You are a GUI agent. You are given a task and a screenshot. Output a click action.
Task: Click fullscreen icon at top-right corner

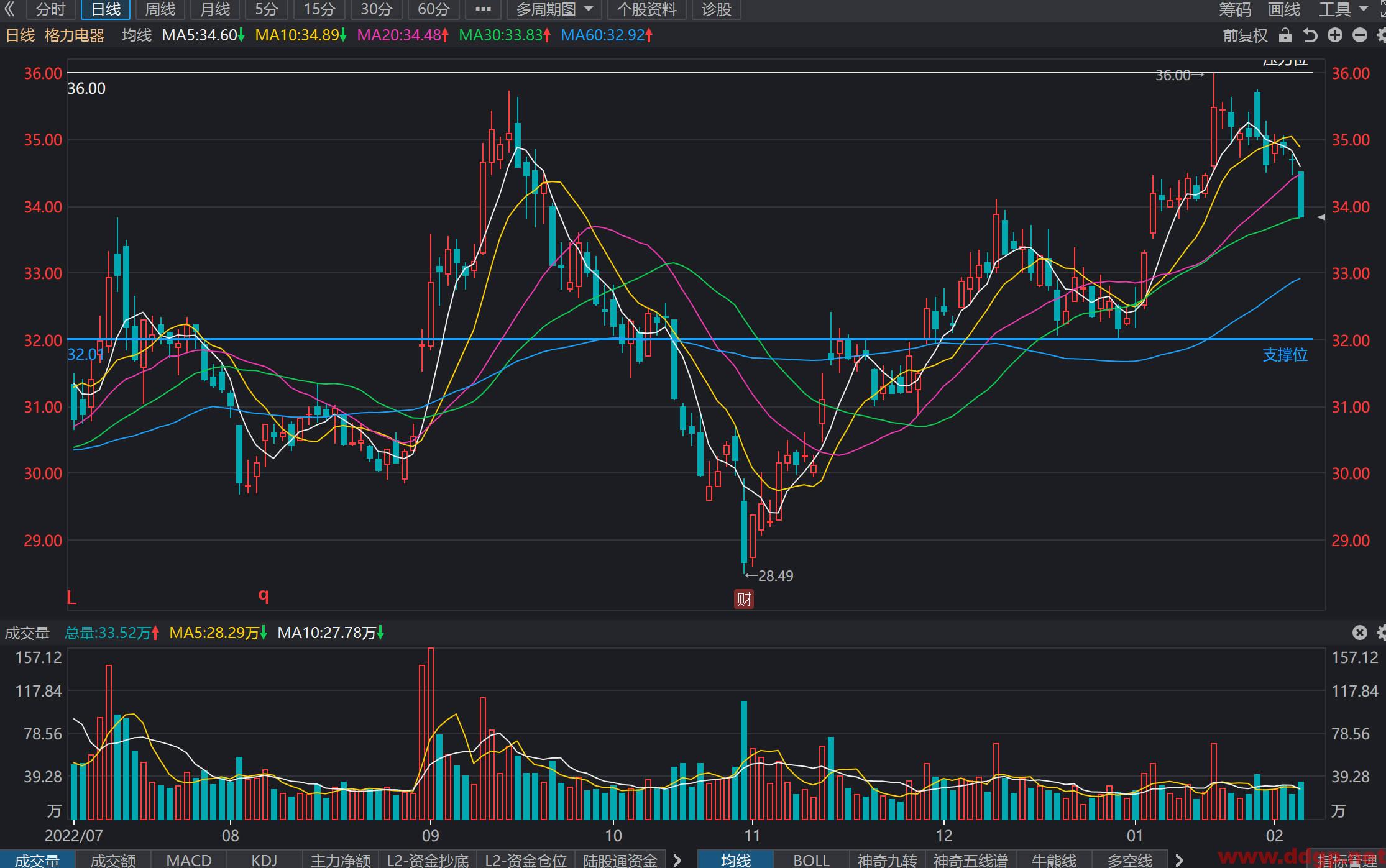[1382, 9]
